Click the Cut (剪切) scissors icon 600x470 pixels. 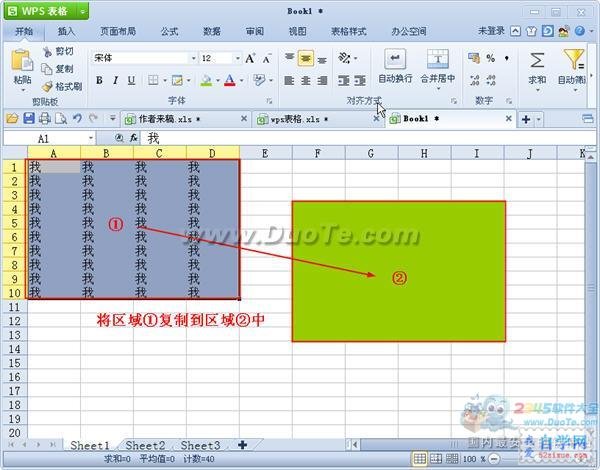pyautogui.click(x=47, y=51)
